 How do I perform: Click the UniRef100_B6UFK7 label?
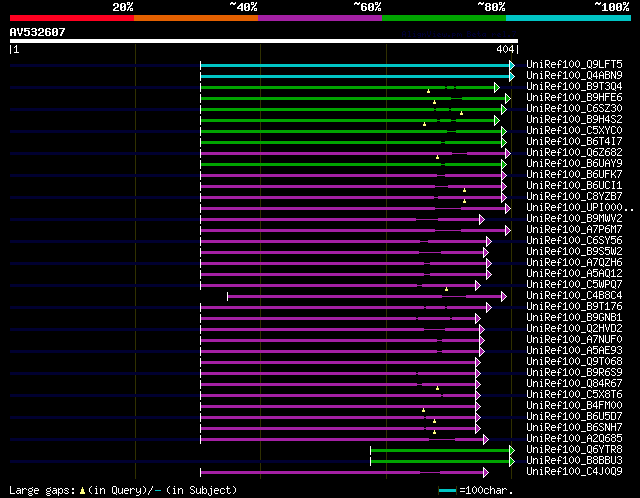(574, 175)
